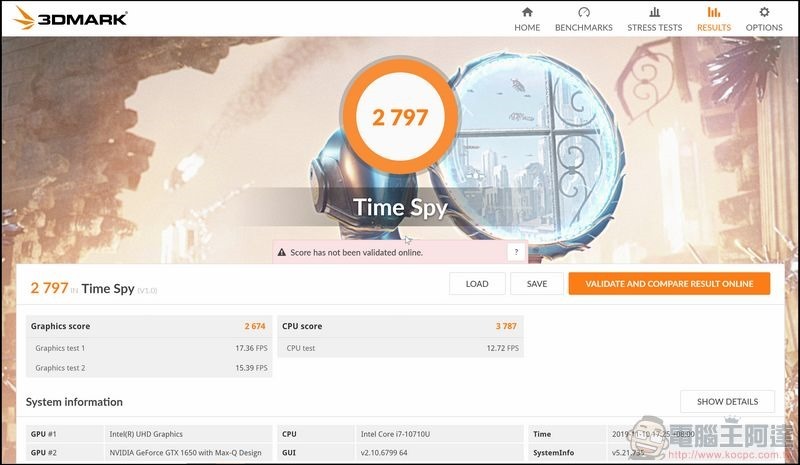The image size is (800, 465).
Task: Switch to the HOME tab label
Action: pos(527,28)
